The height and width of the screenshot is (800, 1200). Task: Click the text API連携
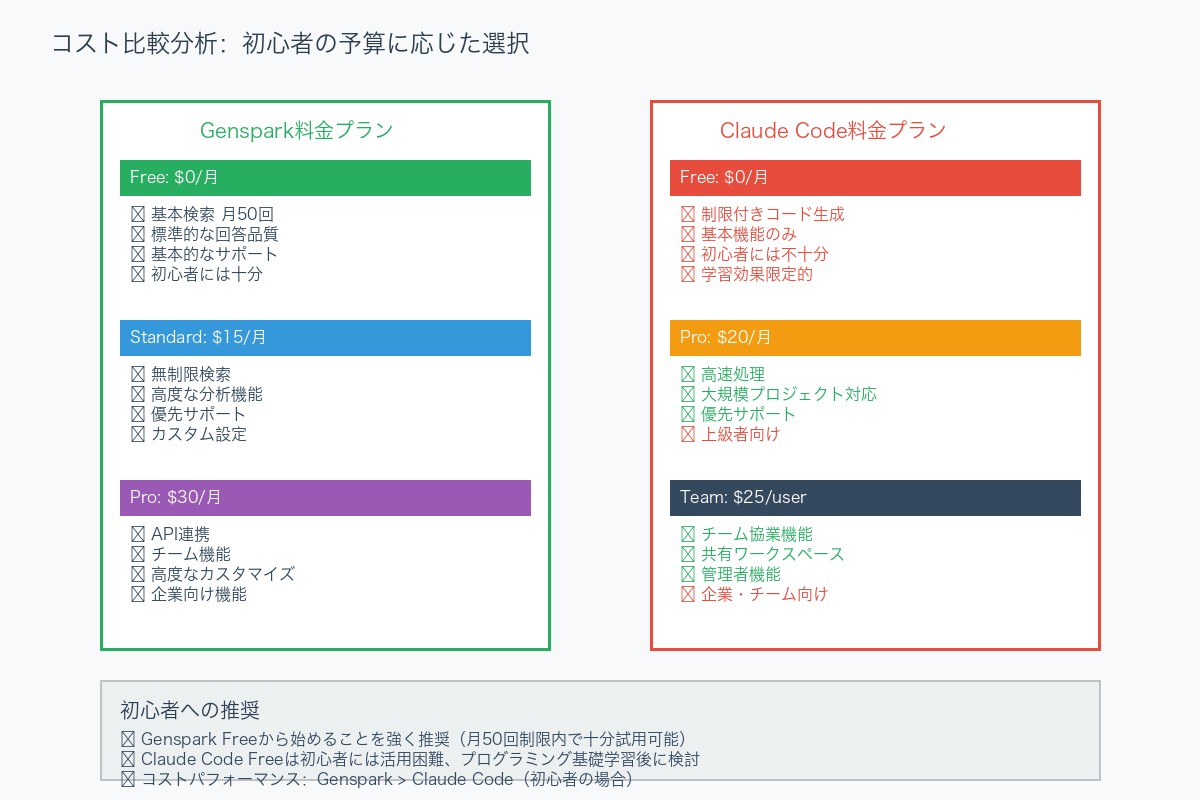(180, 534)
